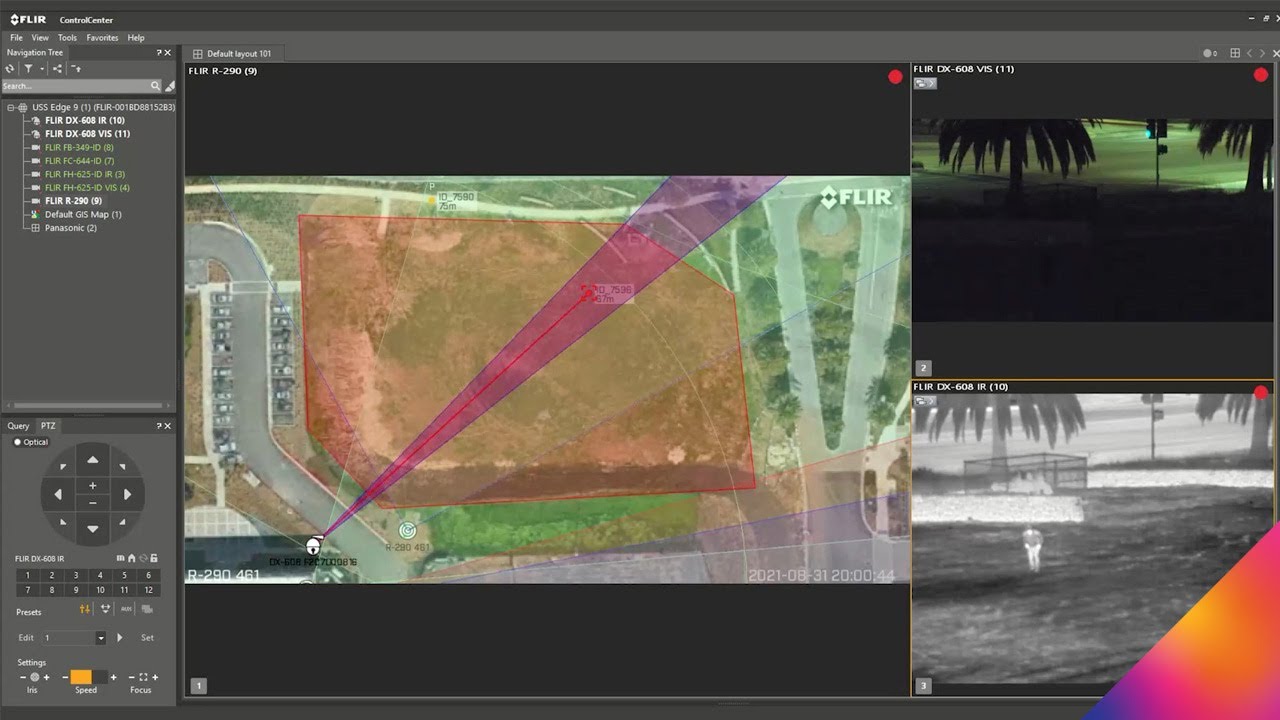
Task: Select FLIR DX-608 IR (10) in tree
Action: 85,120
